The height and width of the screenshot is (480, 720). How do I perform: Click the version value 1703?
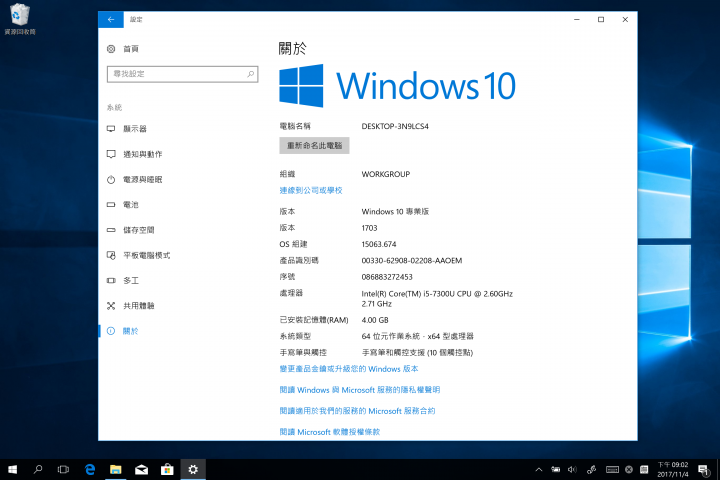[x=369, y=228]
